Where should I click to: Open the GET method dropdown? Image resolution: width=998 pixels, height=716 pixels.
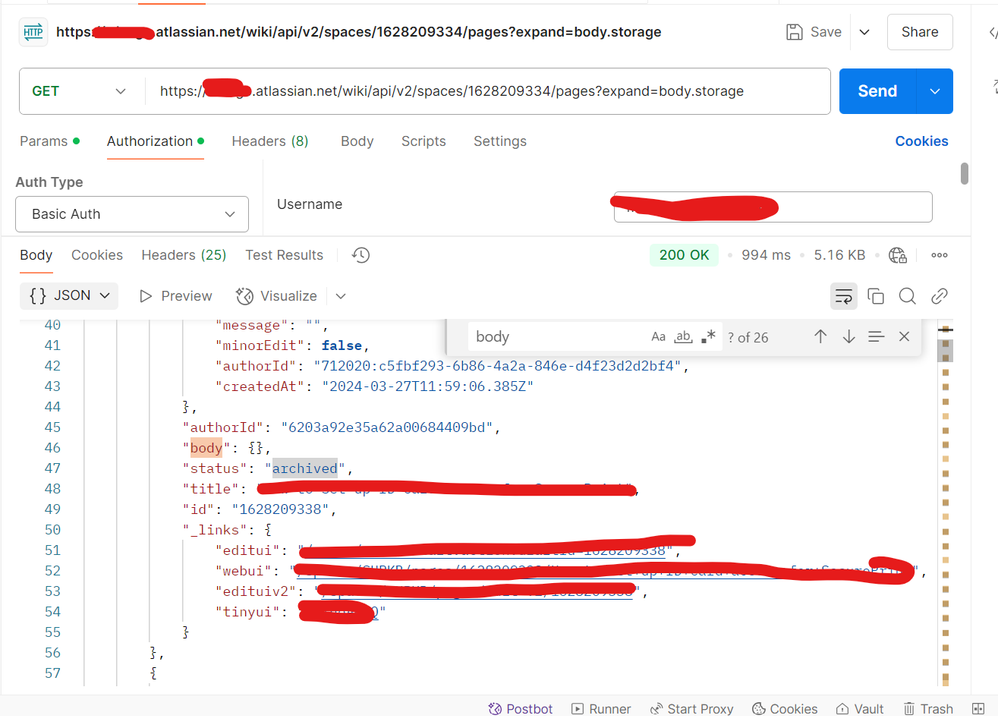pos(78,91)
